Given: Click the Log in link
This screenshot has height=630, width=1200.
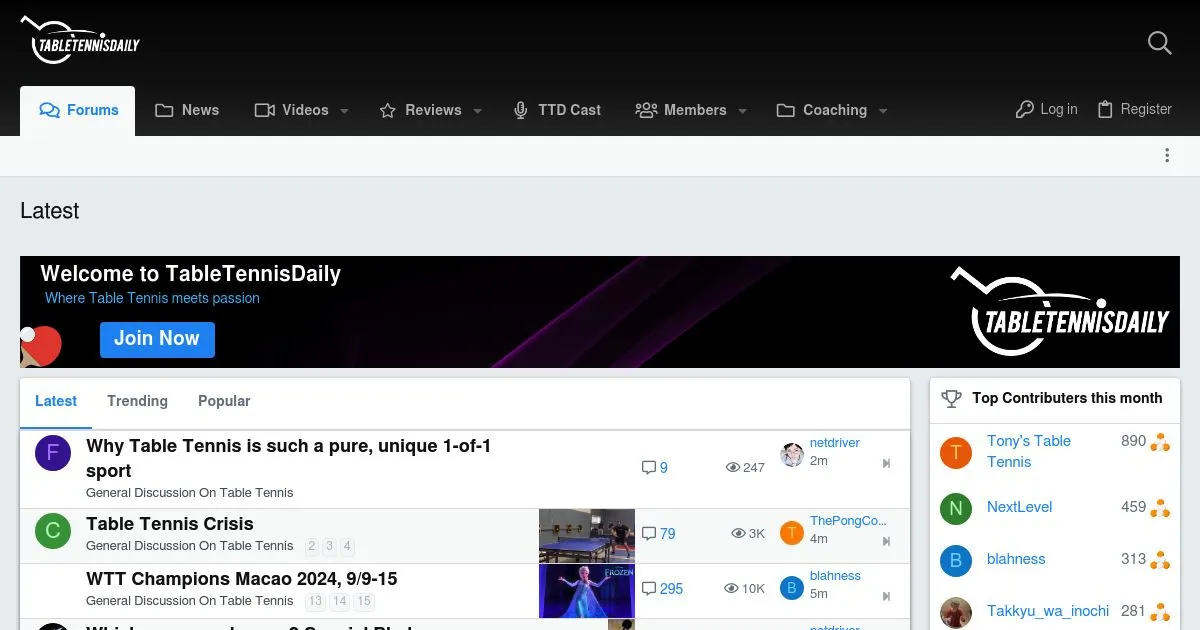Looking at the screenshot, I should tap(1046, 110).
